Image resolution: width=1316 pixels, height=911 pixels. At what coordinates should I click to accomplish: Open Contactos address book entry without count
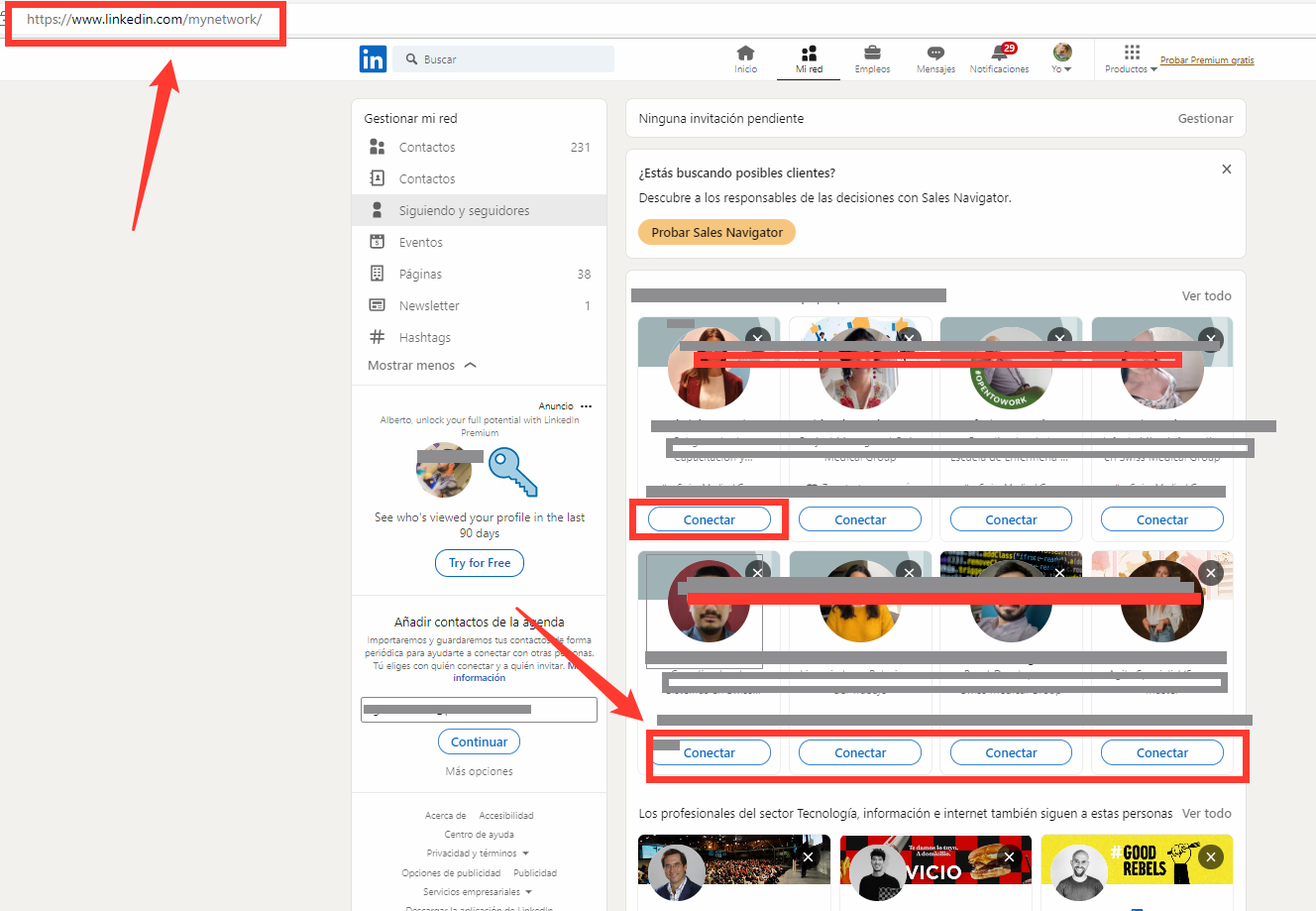coord(480,178)
